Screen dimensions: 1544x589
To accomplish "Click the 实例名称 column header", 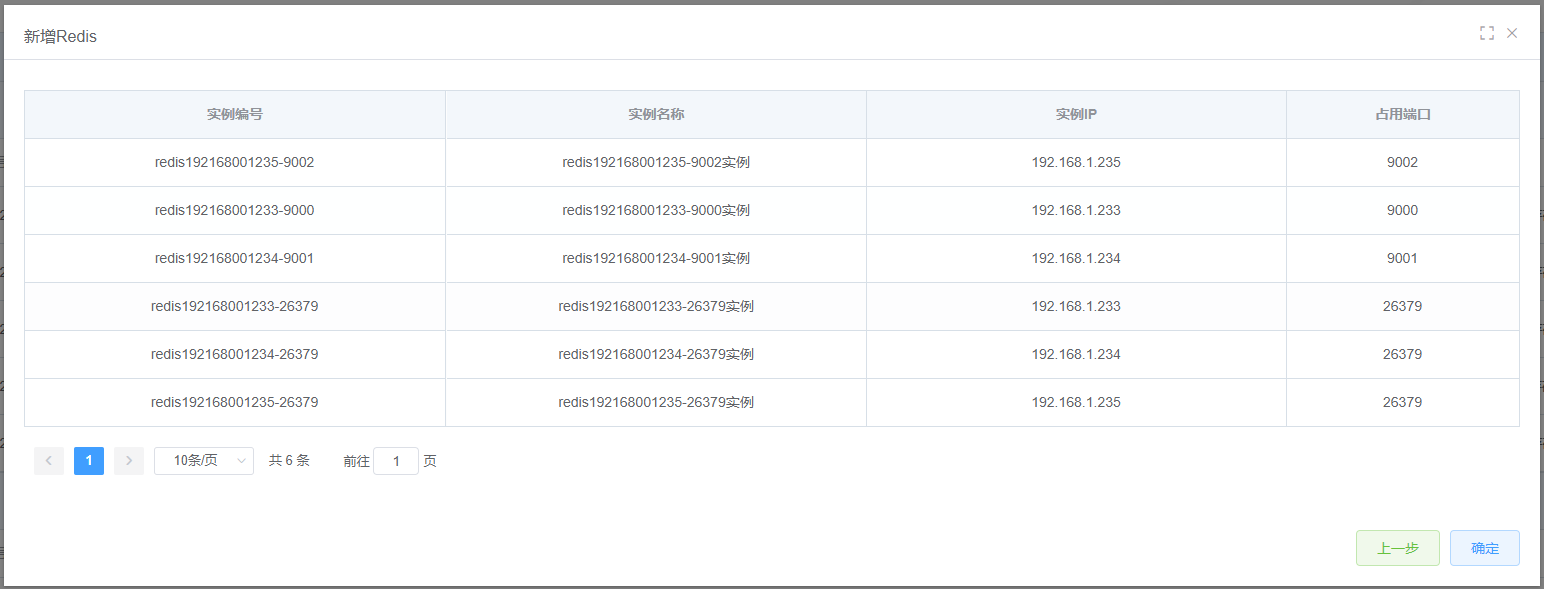I will 656,114.
